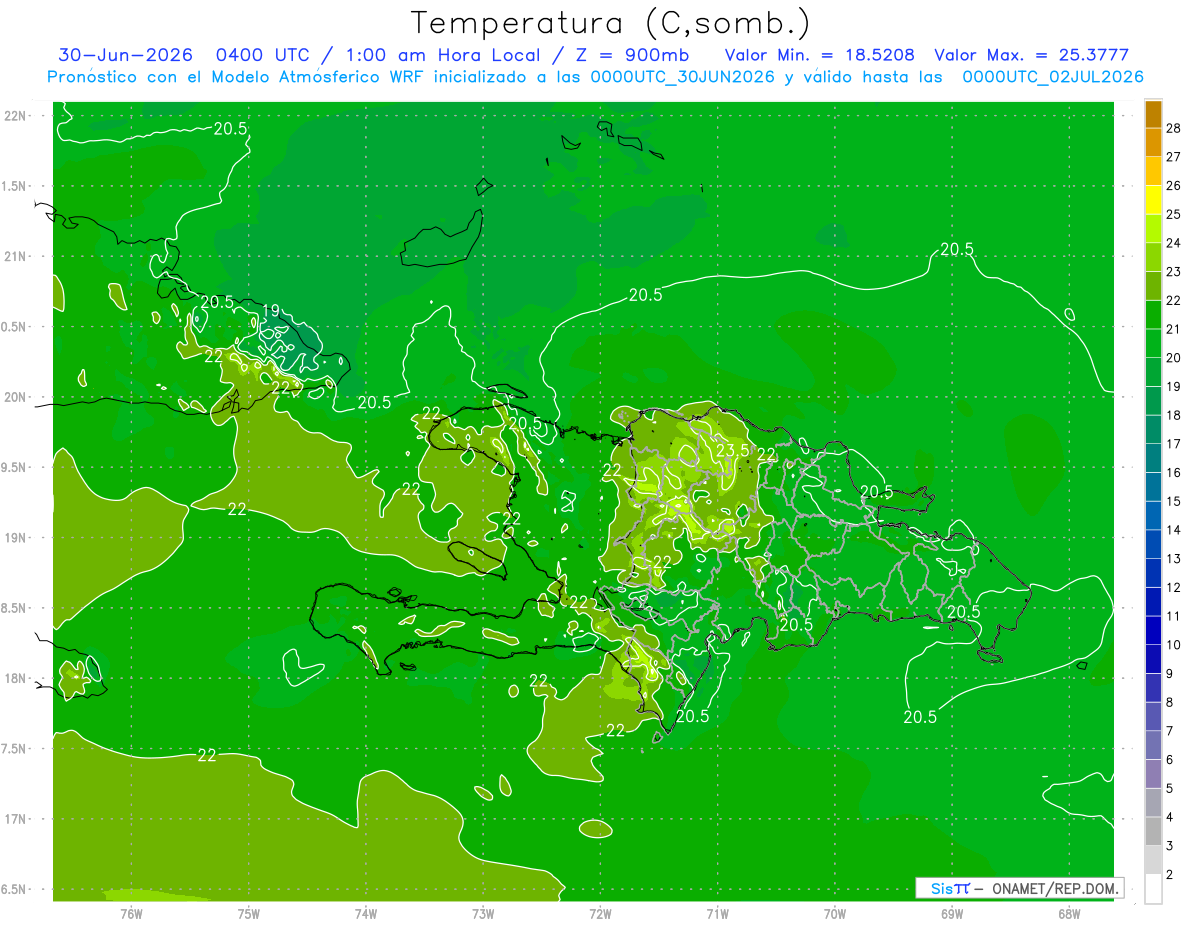Click the "23.5" contour label on the map
Screen dimensions: 1200x927
coord(733,451)
